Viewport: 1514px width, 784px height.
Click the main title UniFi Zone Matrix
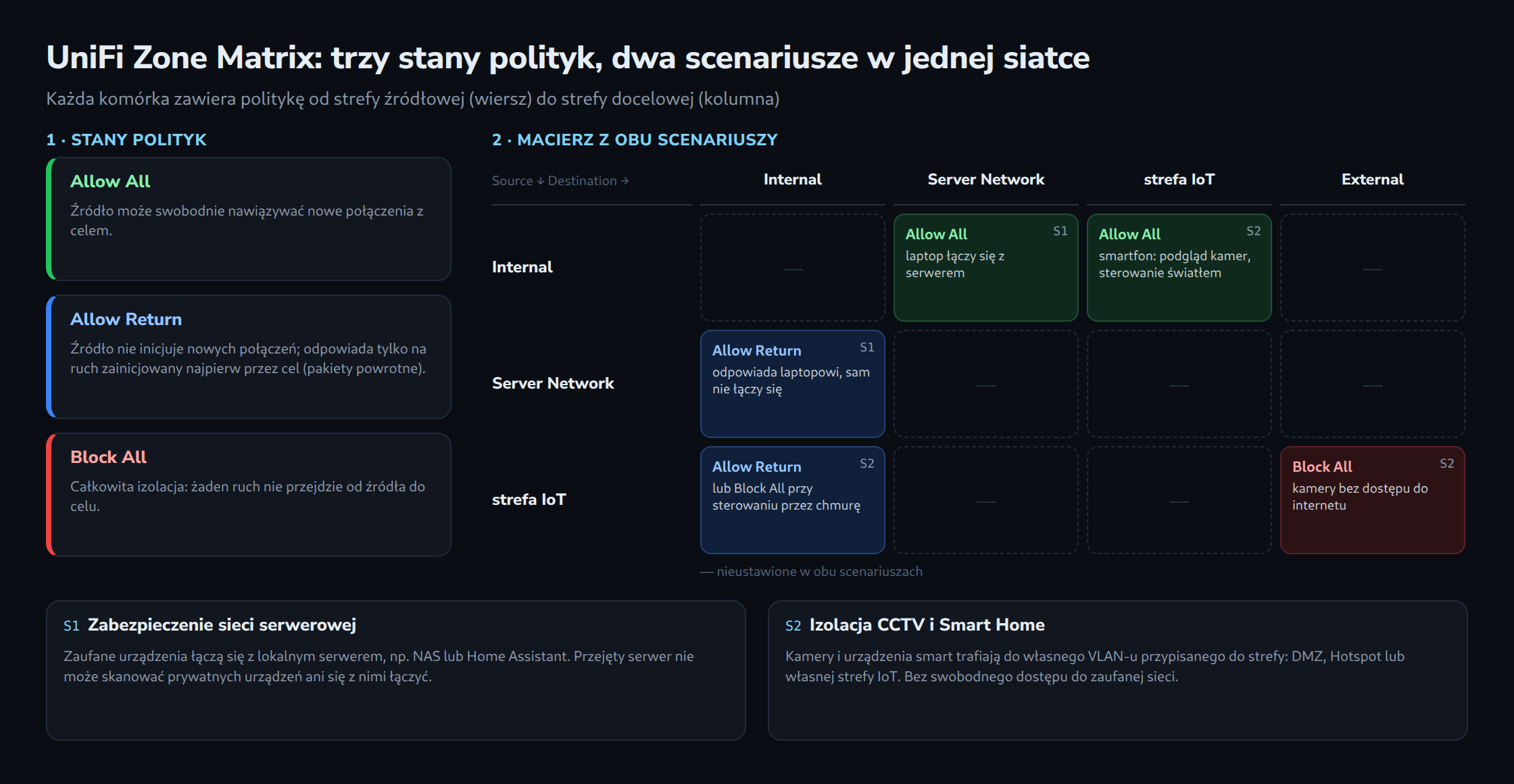568,57
